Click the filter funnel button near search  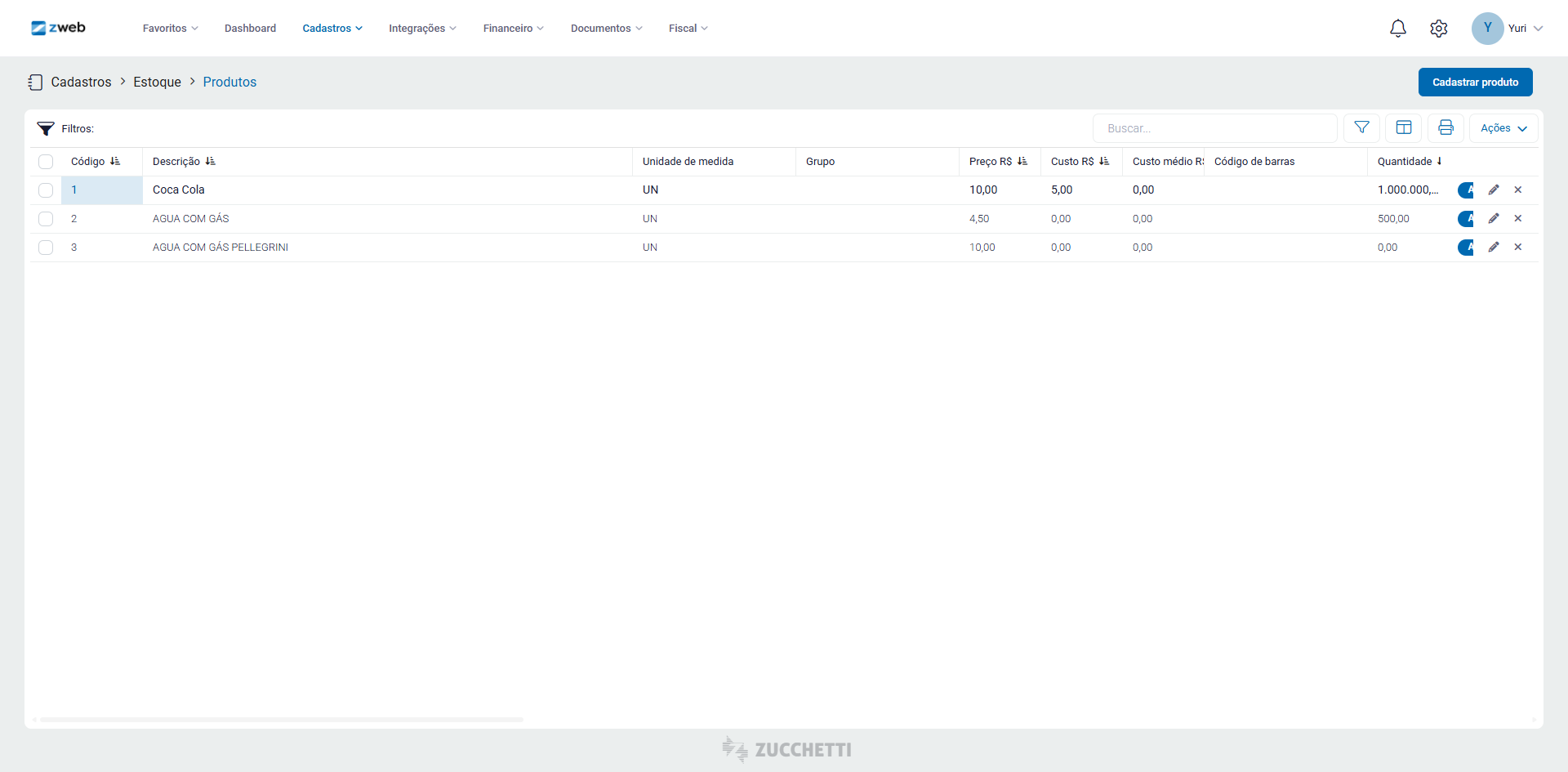pyautogui.click(x=1361, y=127)
